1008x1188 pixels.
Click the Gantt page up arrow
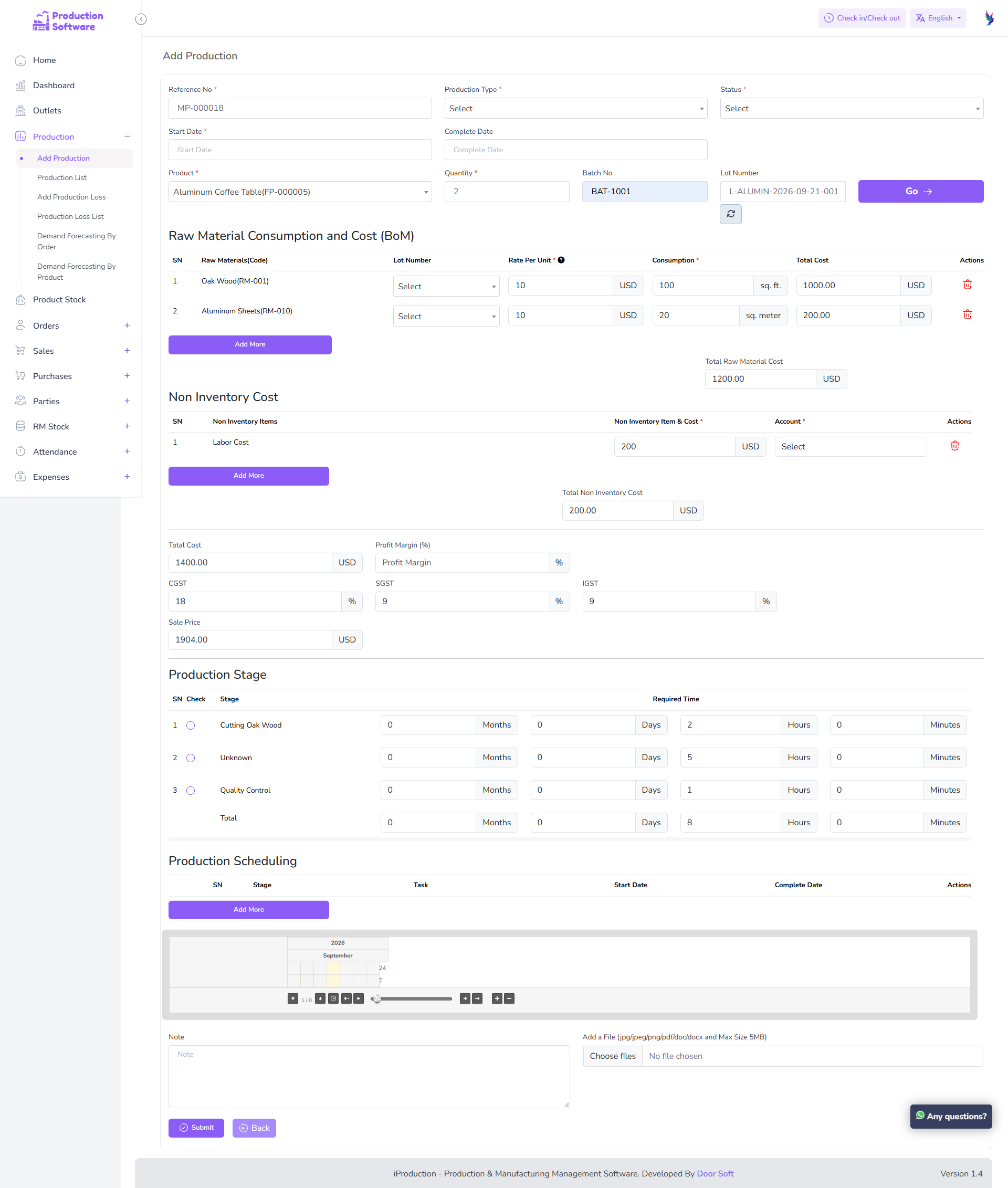pyautogui.click(x=292, y=998)
